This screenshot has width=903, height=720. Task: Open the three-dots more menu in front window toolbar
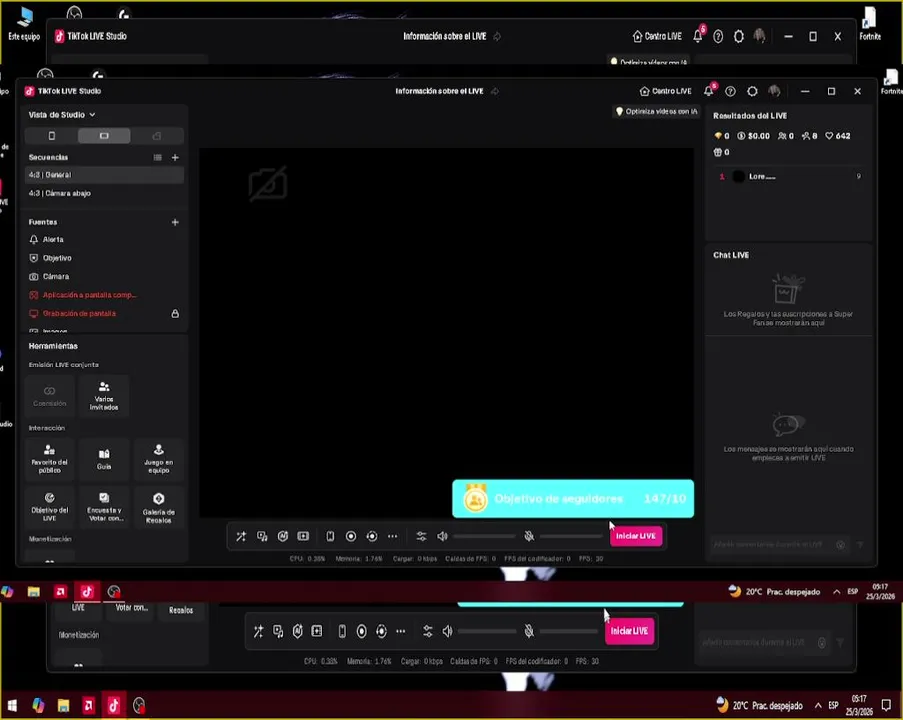click(x=392, y=536)
